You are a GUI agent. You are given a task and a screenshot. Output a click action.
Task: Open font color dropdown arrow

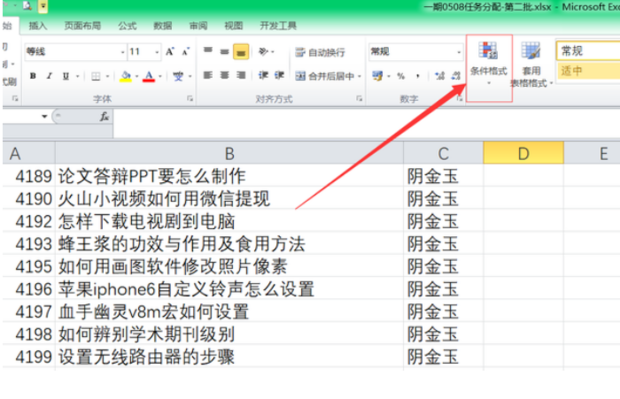(x=160, y=76)
